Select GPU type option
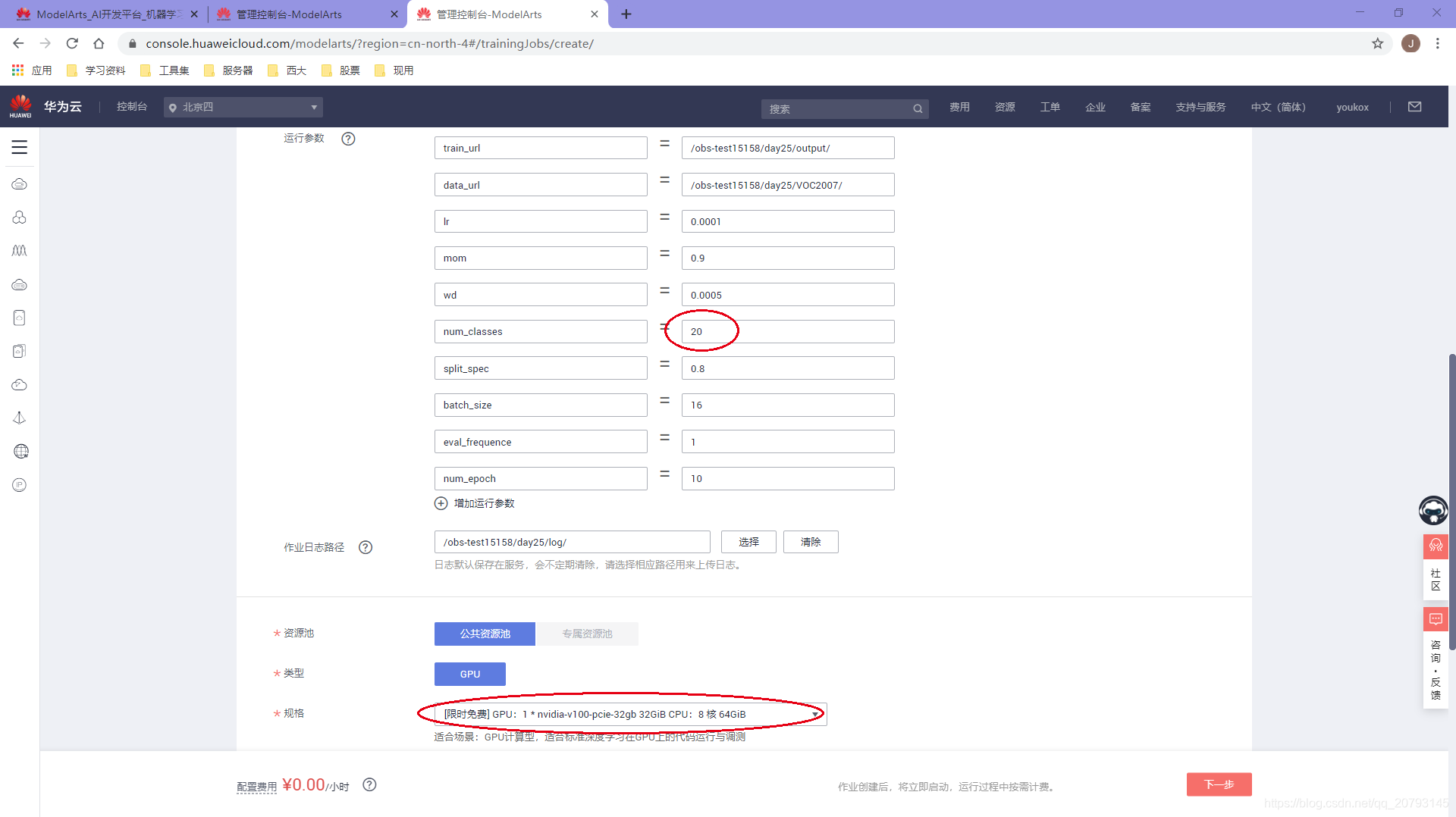This screenshot has width=1456, height=817. pos(470,674)
